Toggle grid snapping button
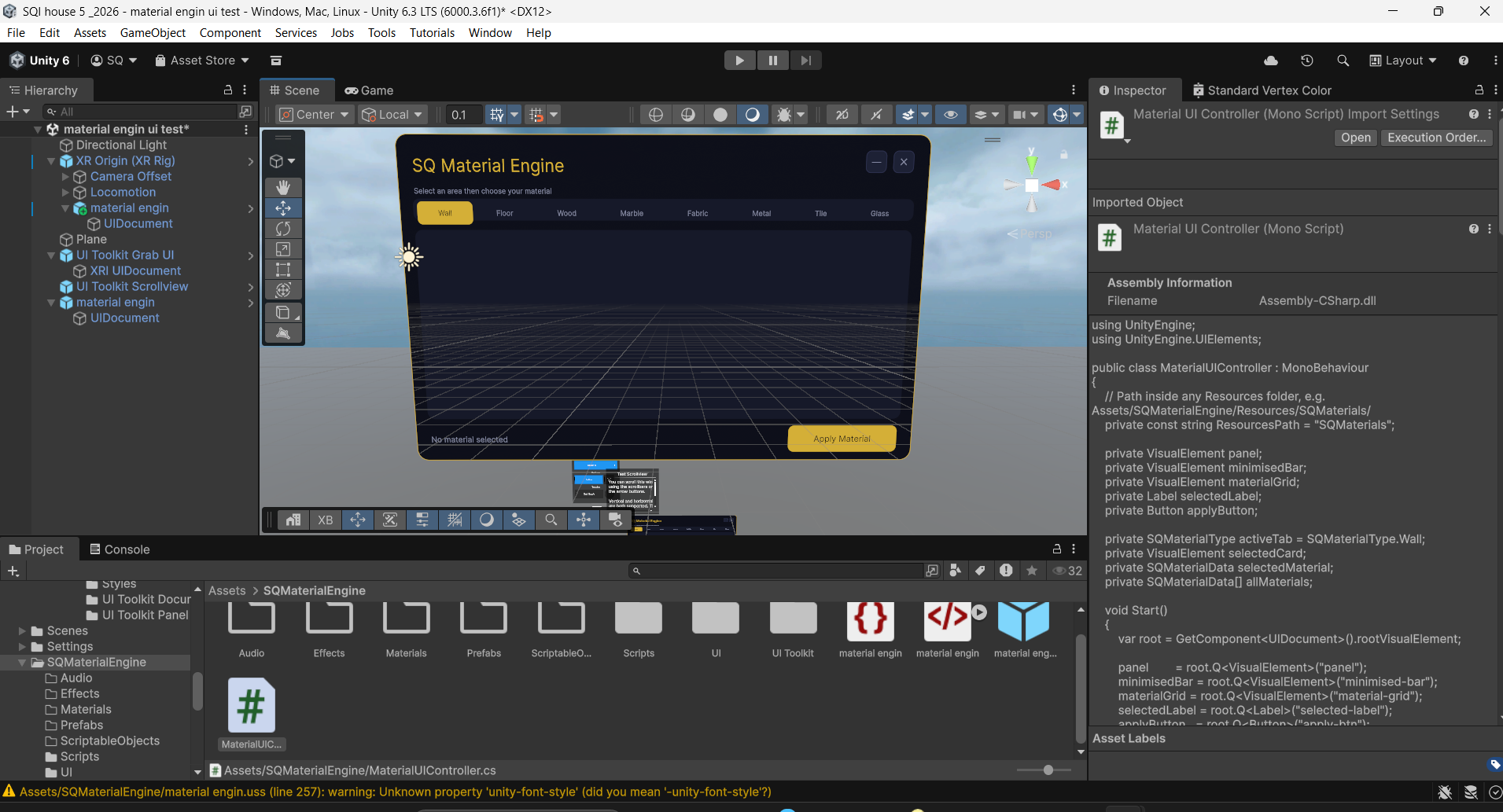 click(497, 115)
